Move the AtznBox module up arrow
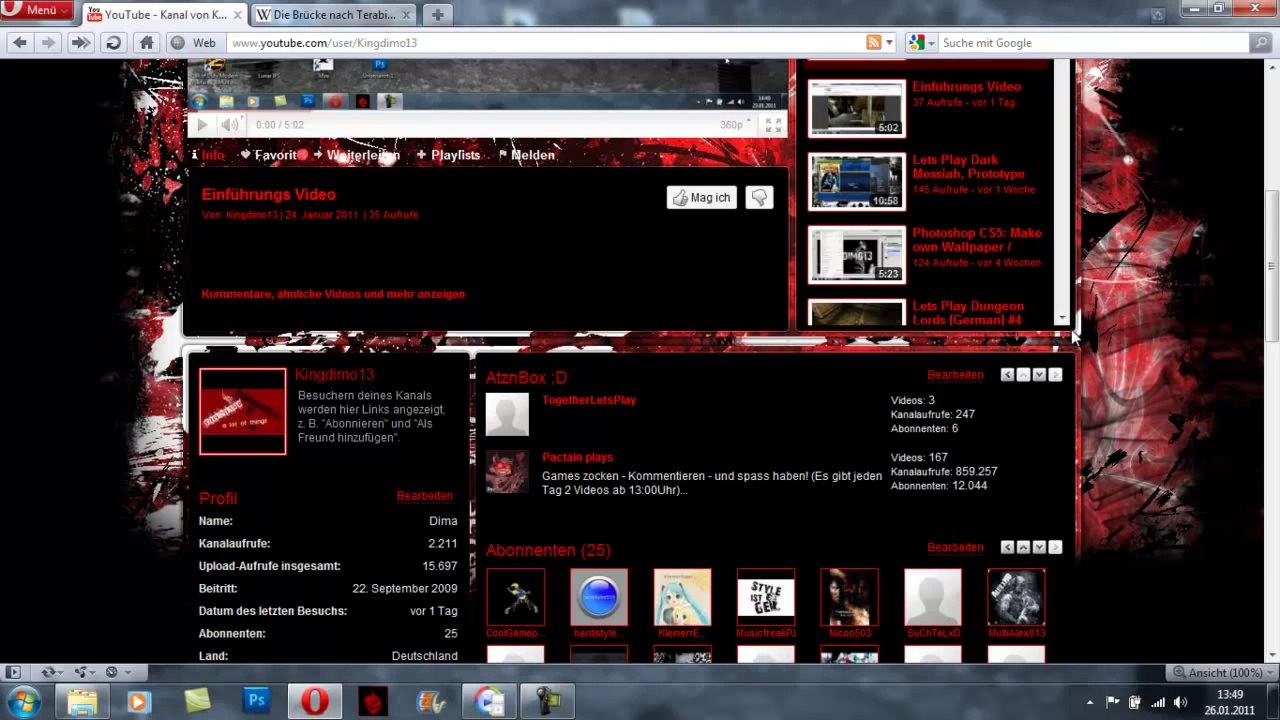Screen dimensions: 1280x720 tap(1023, 375)
